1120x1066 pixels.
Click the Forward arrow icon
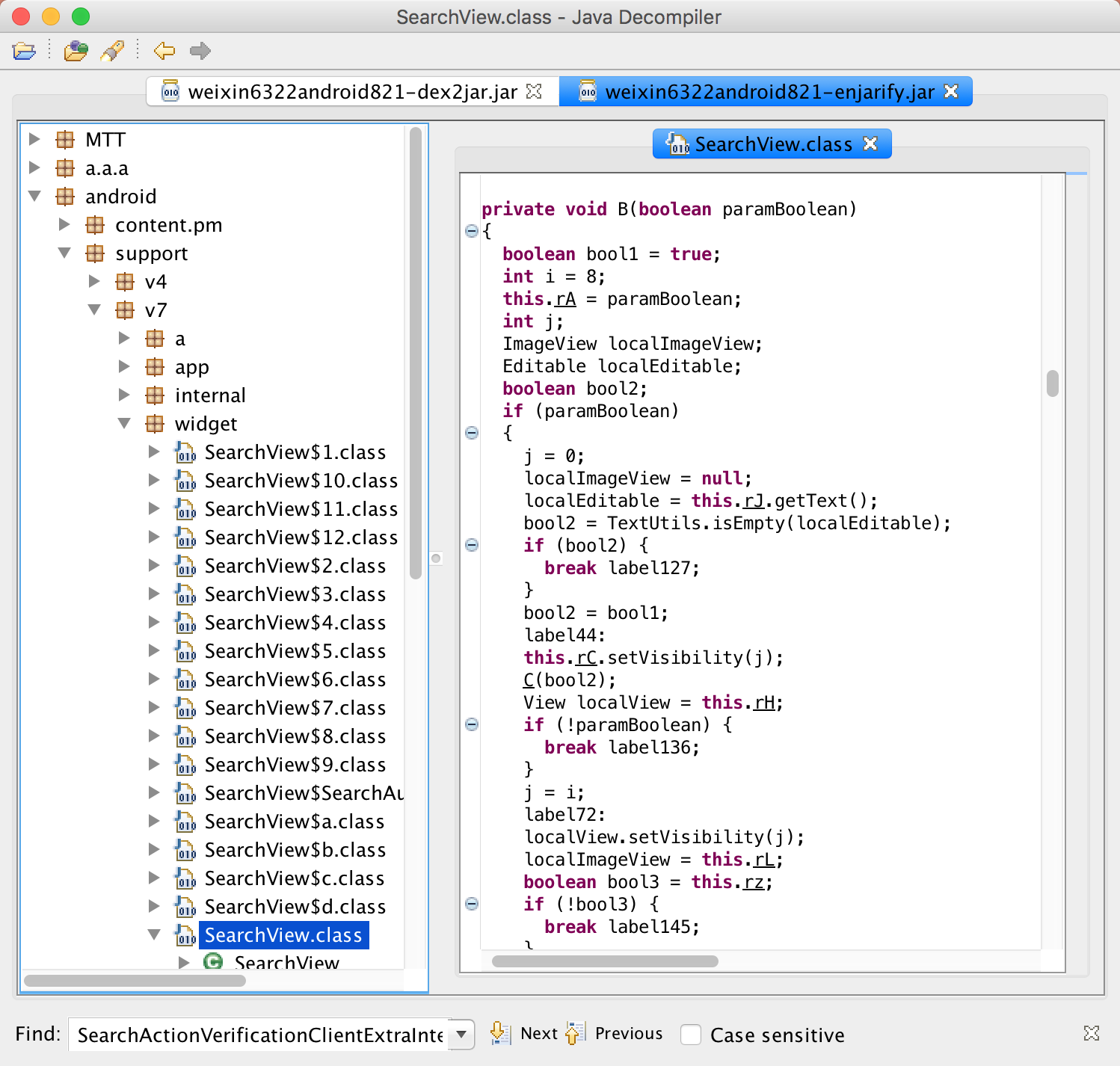click(200, 51)
